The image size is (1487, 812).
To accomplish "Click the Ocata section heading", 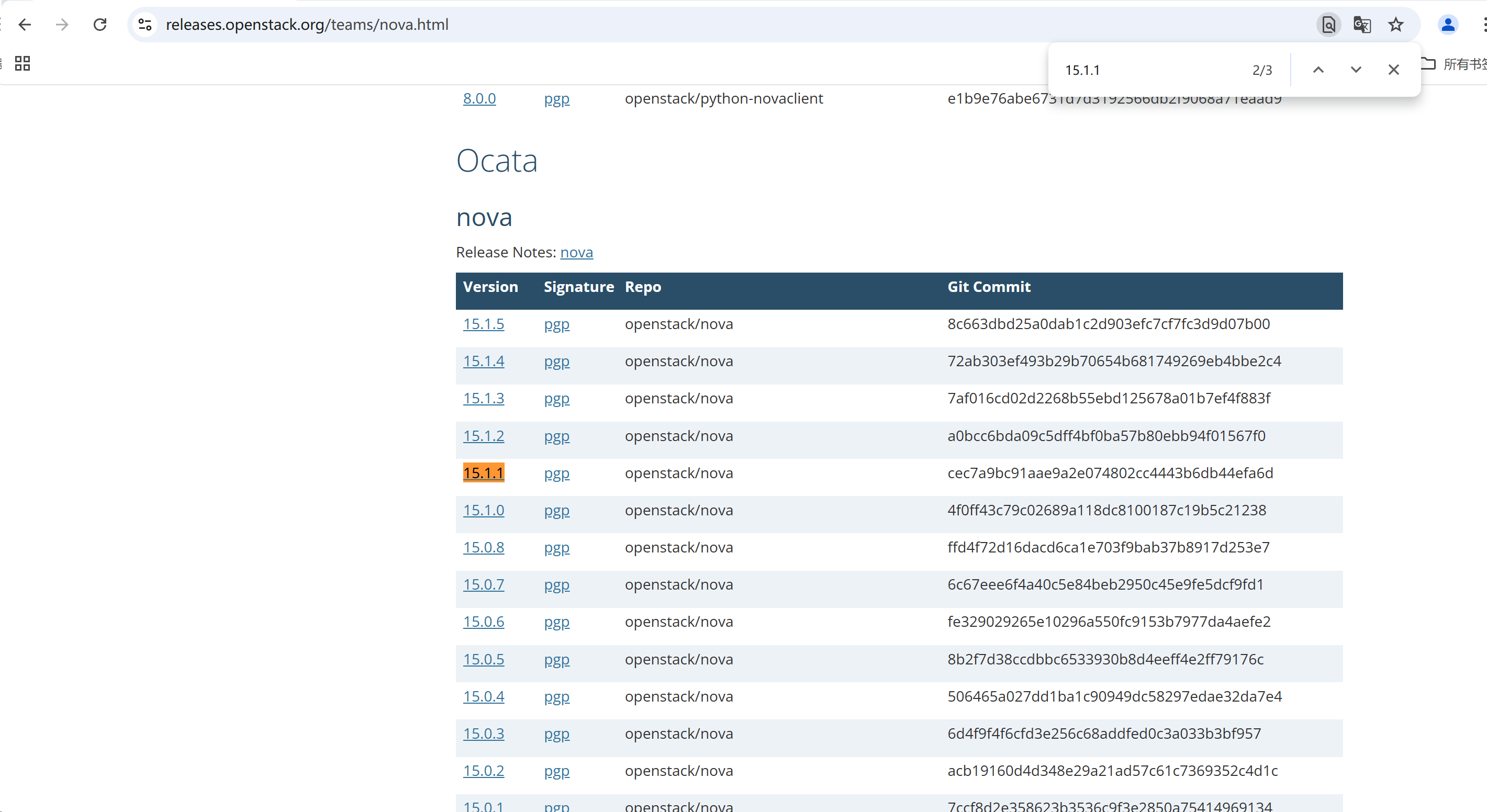I will pyautogui.click(x=497, y=161).
